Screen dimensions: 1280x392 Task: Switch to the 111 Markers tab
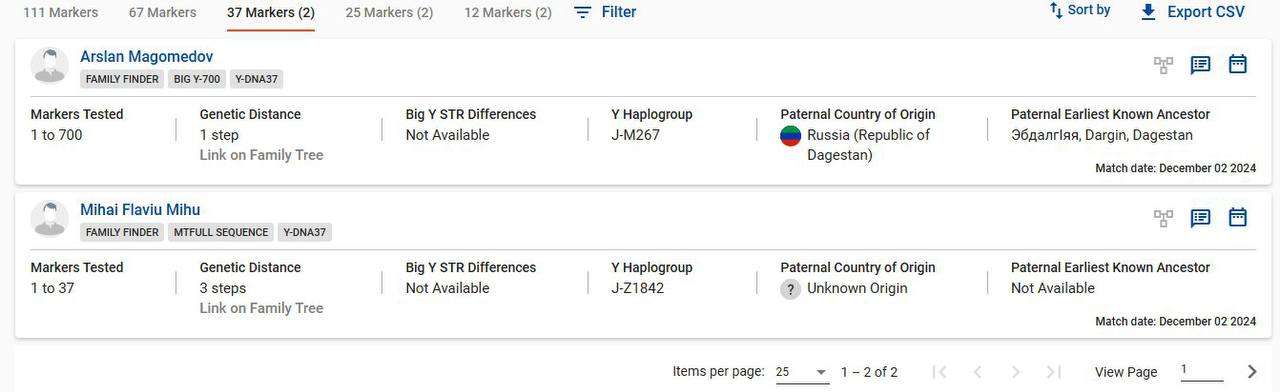tap(61, 13)
